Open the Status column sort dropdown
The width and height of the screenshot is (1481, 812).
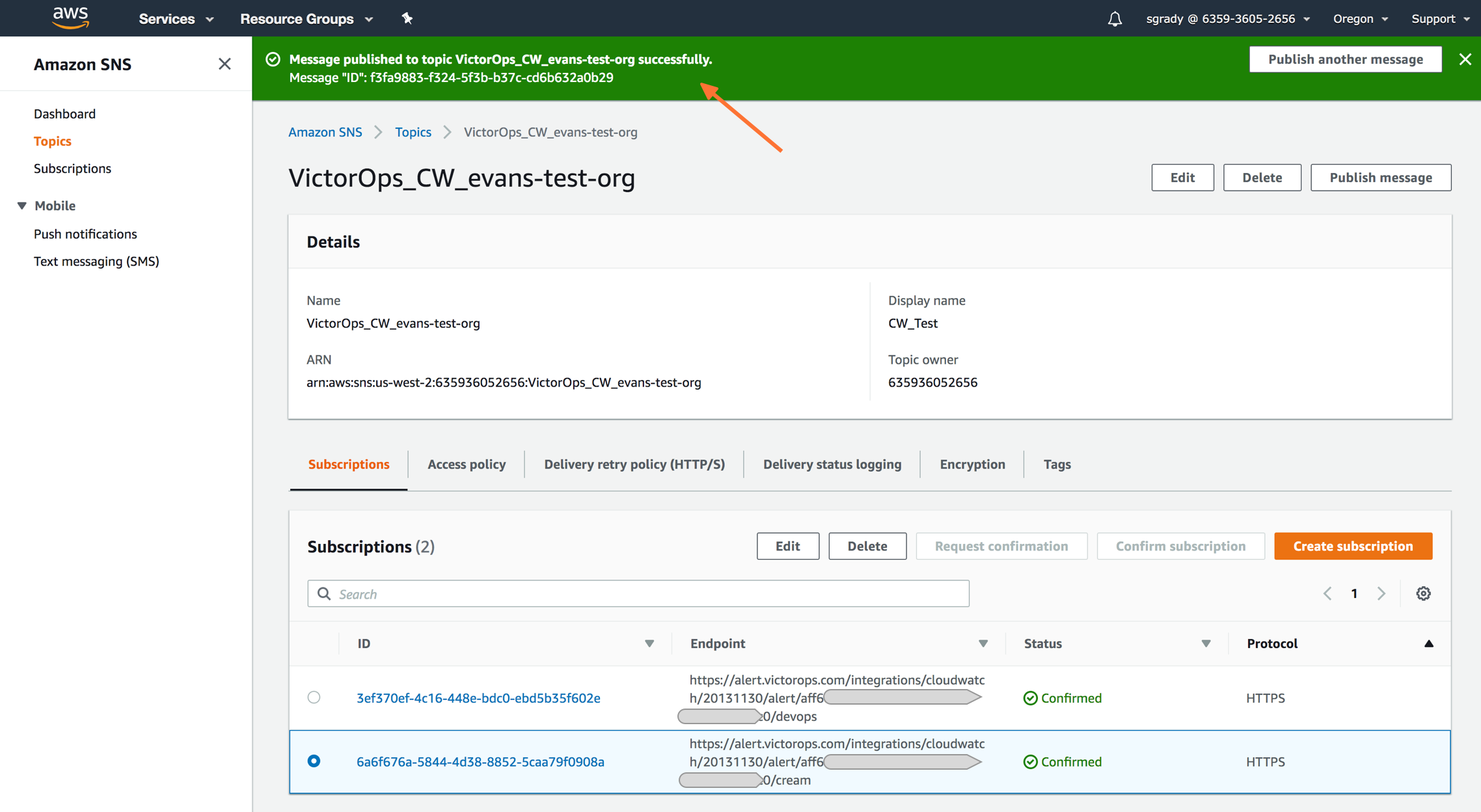[1206, 643]
